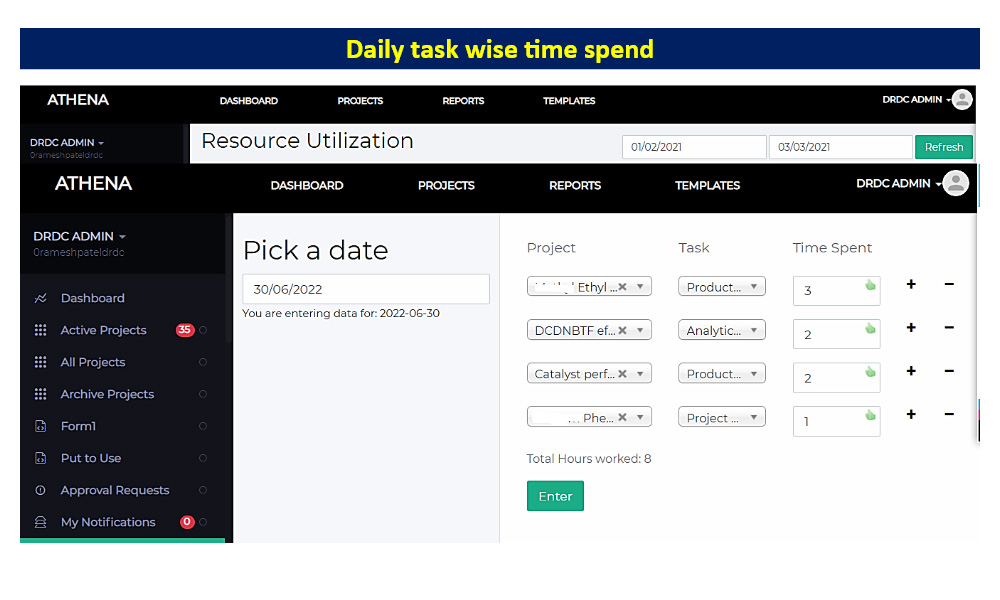Click the user avatar in front ATHENA header

[x=955, y=183]
